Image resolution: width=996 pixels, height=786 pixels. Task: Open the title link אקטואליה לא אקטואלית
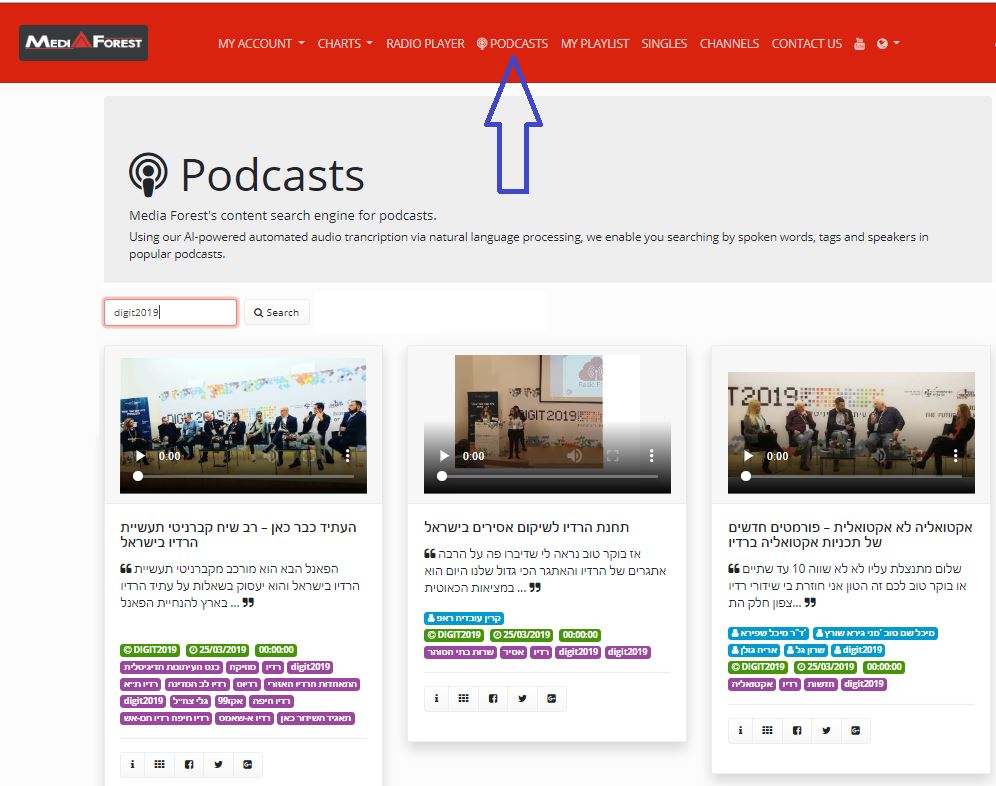tap(851, 534)
